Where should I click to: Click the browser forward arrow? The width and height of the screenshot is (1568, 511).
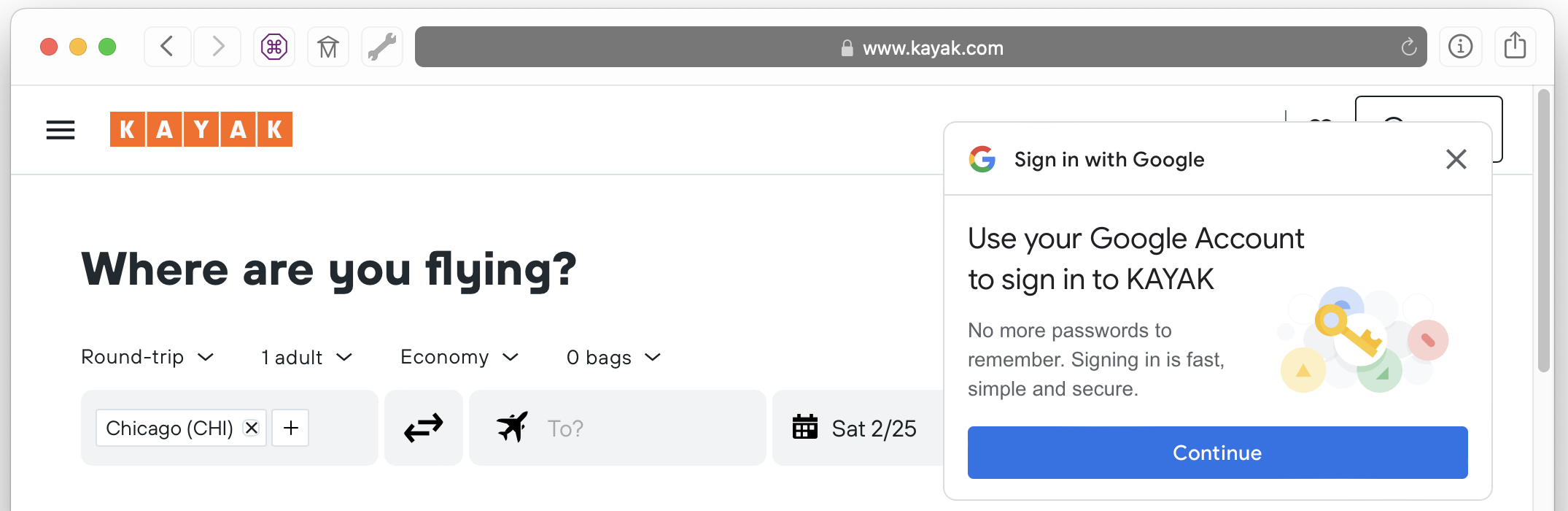coord(217,47)
